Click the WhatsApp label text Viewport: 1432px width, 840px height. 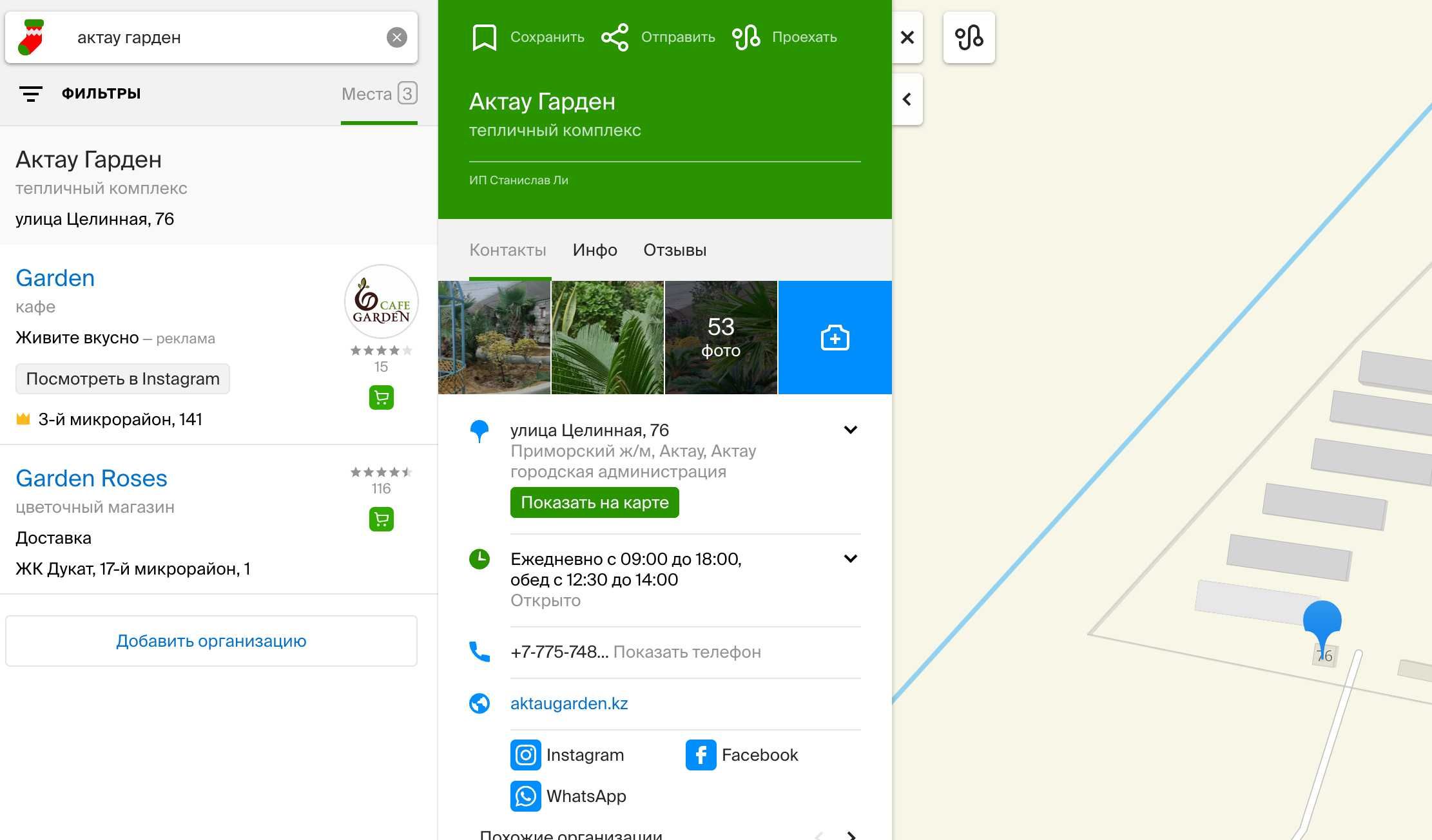586,796
